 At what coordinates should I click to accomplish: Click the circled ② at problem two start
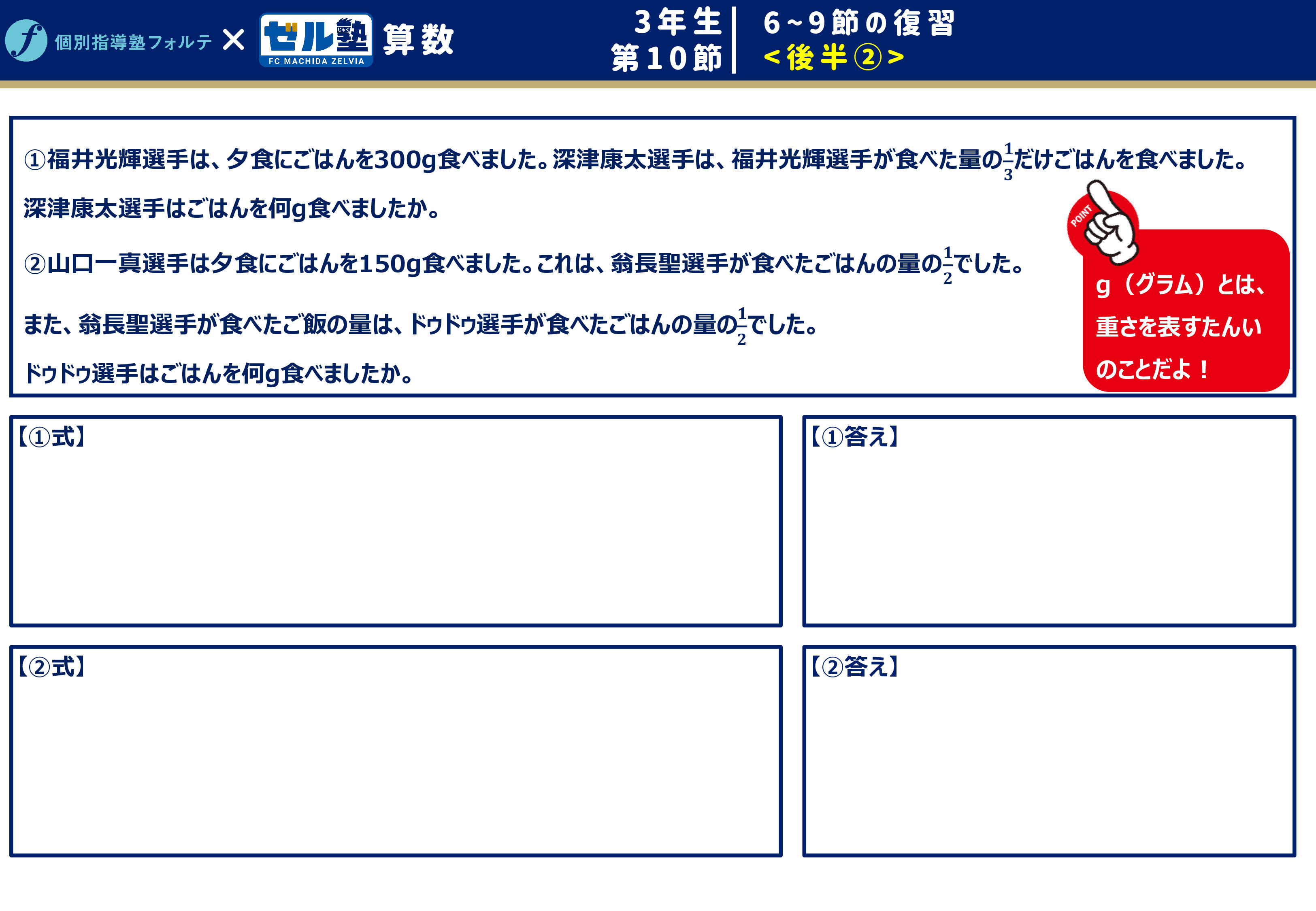(34, 264)
